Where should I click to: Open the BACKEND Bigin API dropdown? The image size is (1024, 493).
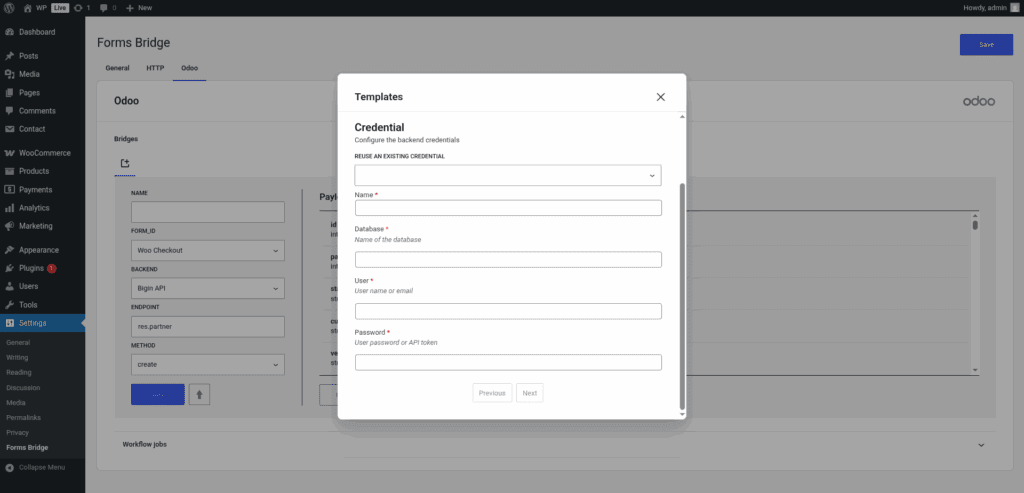pos(208,288)
